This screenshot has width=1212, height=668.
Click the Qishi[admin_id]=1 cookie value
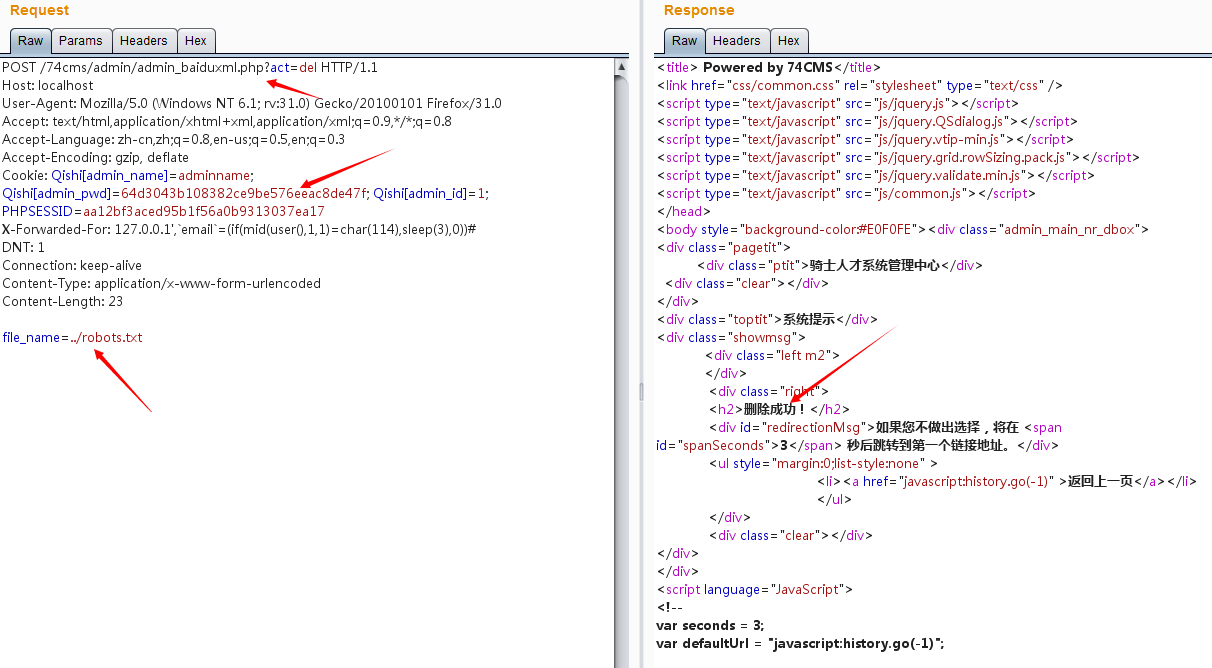[x=431, y=193]
